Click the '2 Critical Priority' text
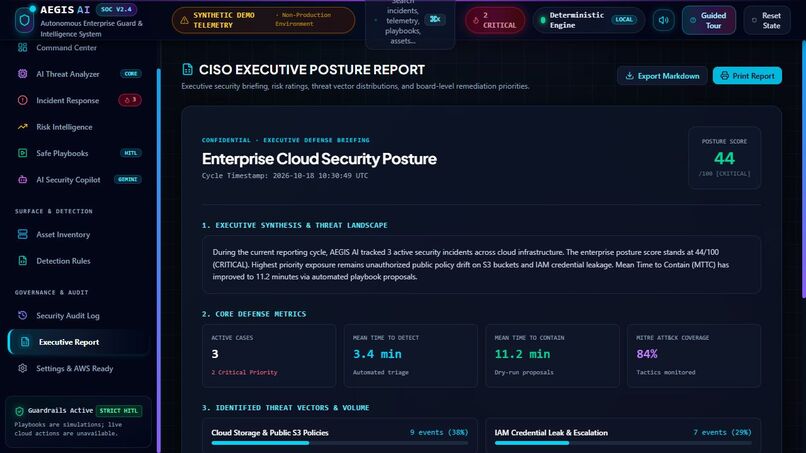Viewport: 806px width, 453px height. [244, 372]
